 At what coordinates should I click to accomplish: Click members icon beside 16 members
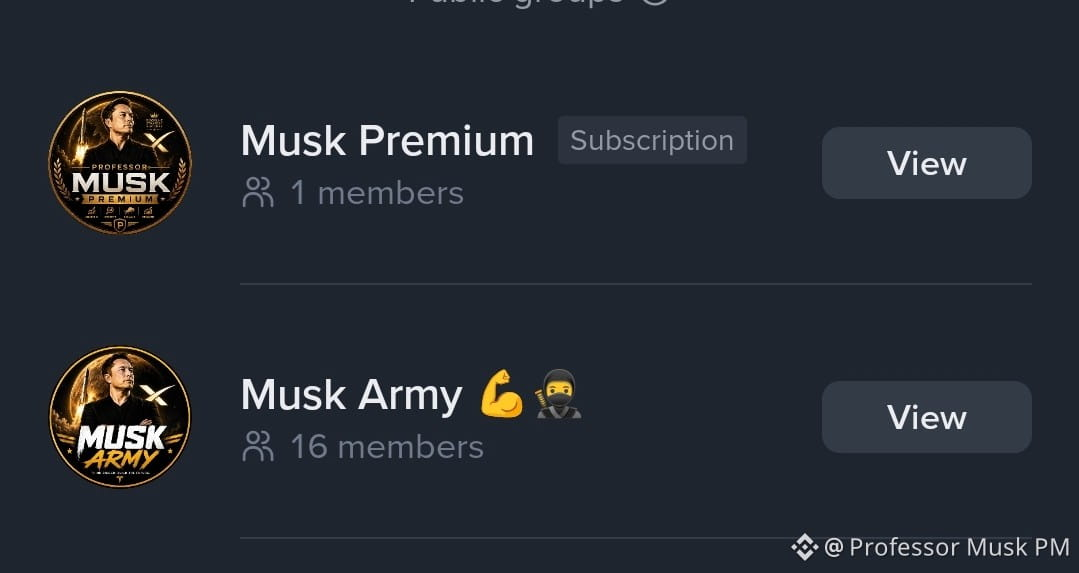[x=258, y=446]
